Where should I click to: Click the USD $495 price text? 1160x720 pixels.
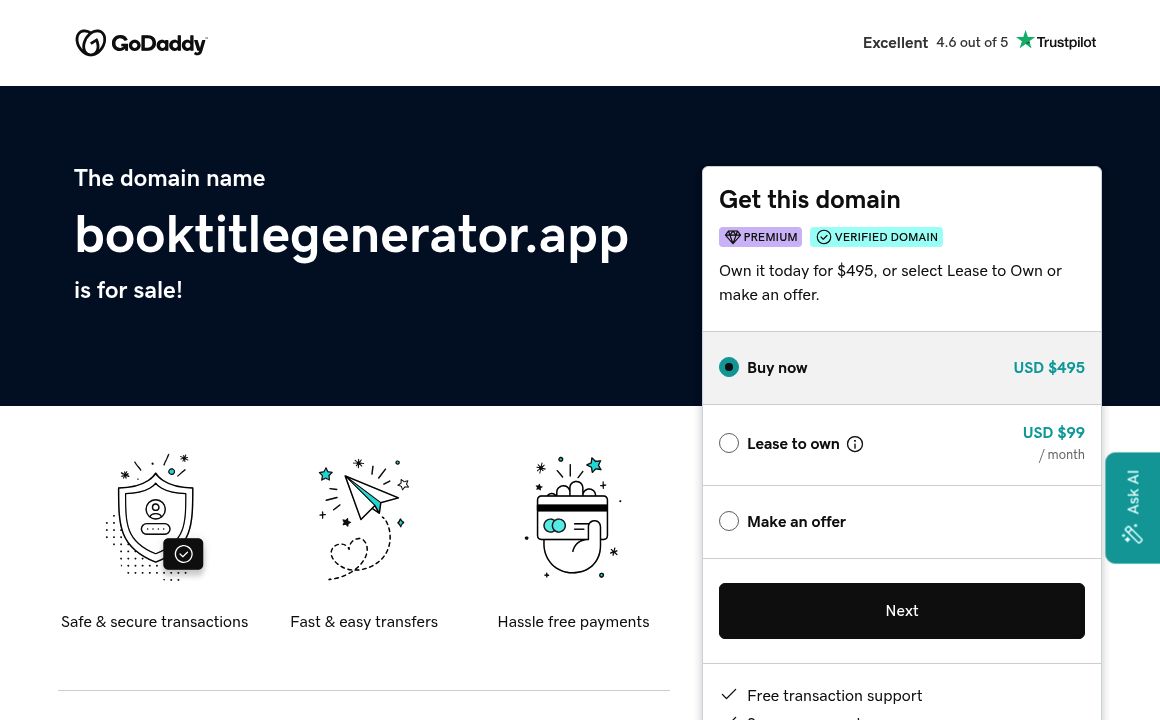[1049, 367]
